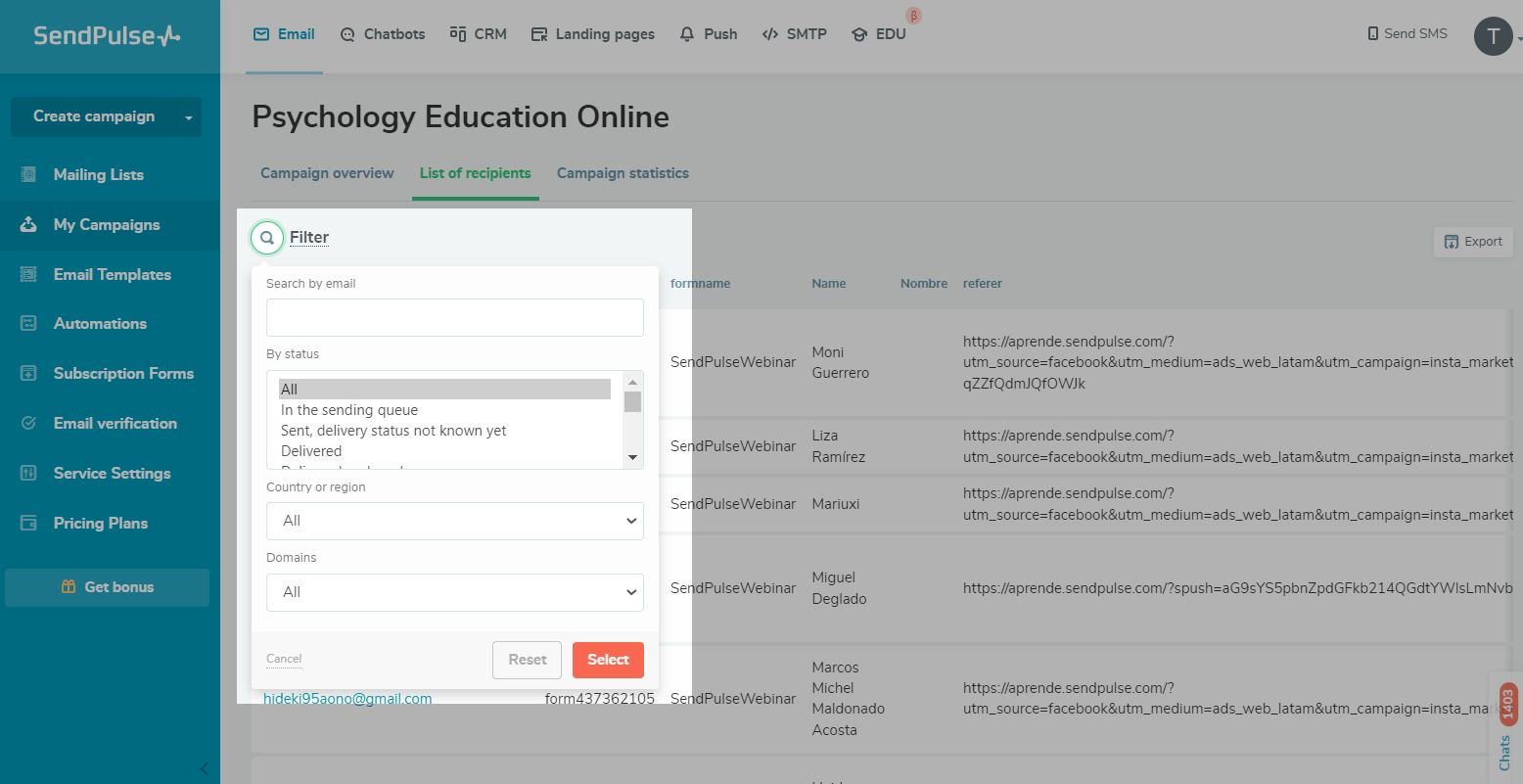Viewport: 1523px width, 784px height.
Task: Open the Chatbots section
Action: (383, 34)
